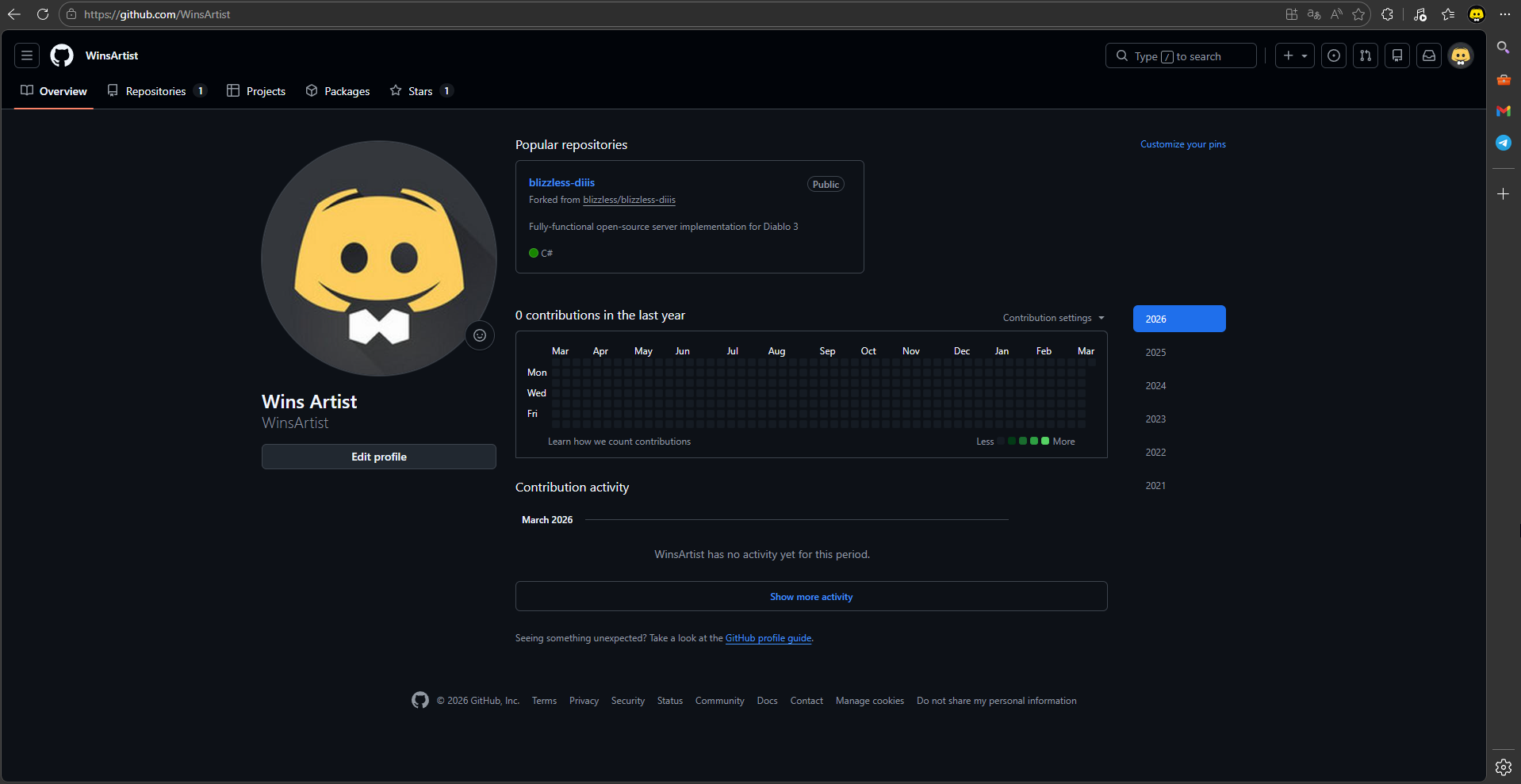Open the GitHub profile guide link
1521x784 pixels.
768,638
